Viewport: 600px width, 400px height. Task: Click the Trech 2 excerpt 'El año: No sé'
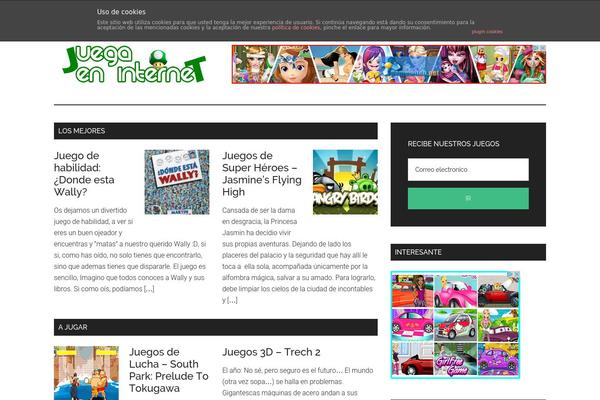pos(298,382)
